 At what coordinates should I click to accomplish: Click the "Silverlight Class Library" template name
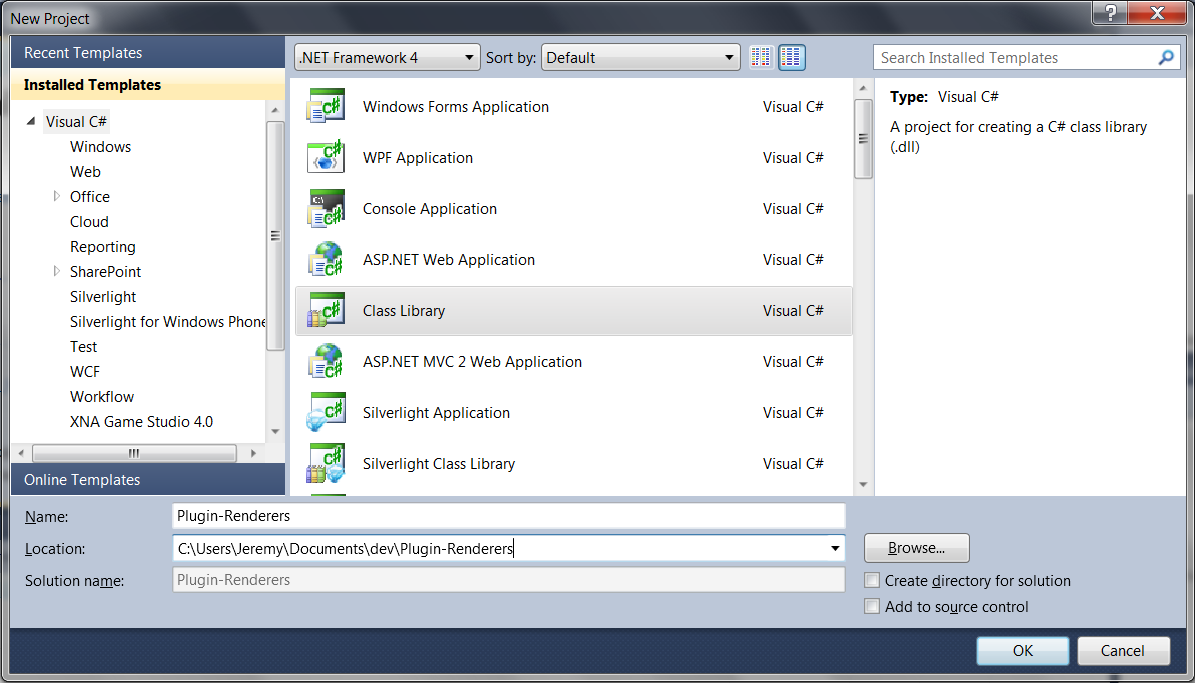[x=439, y=464]
